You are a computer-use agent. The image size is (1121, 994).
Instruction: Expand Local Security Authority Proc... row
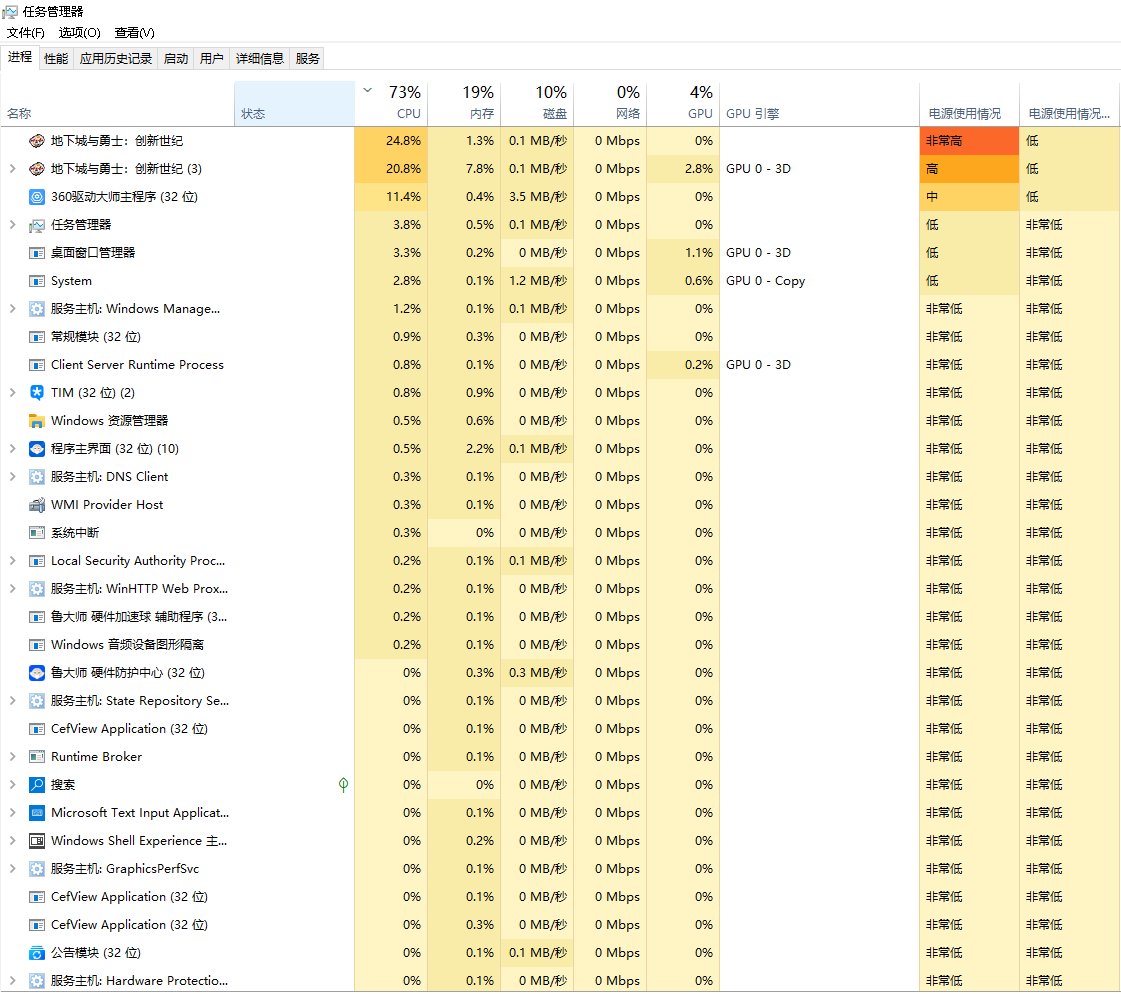click(x=12, y=561)
